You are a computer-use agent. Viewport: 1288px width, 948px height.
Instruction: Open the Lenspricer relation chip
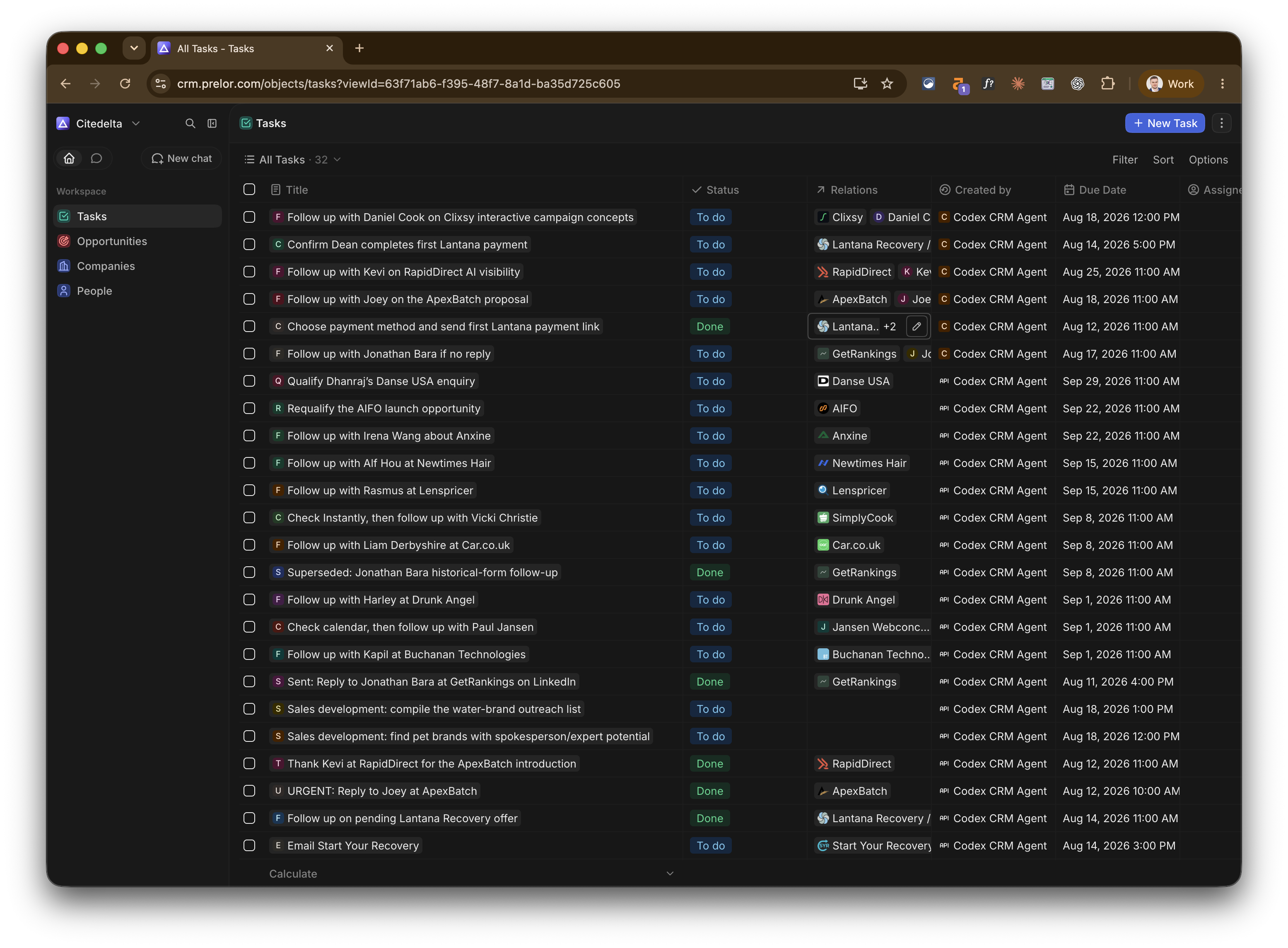pyautogui.click(x=852, y=491)
